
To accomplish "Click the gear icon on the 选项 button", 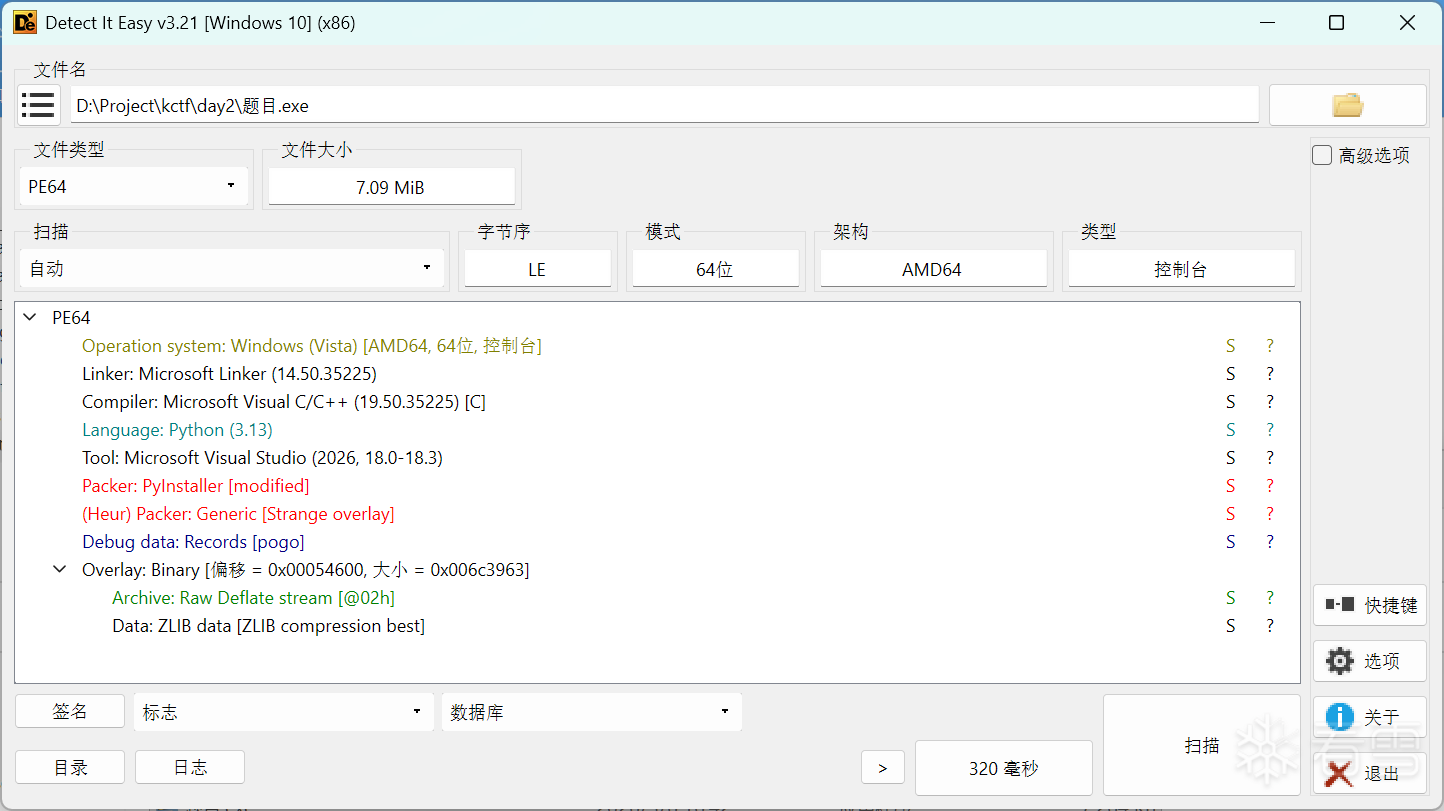I will 1340,661.
